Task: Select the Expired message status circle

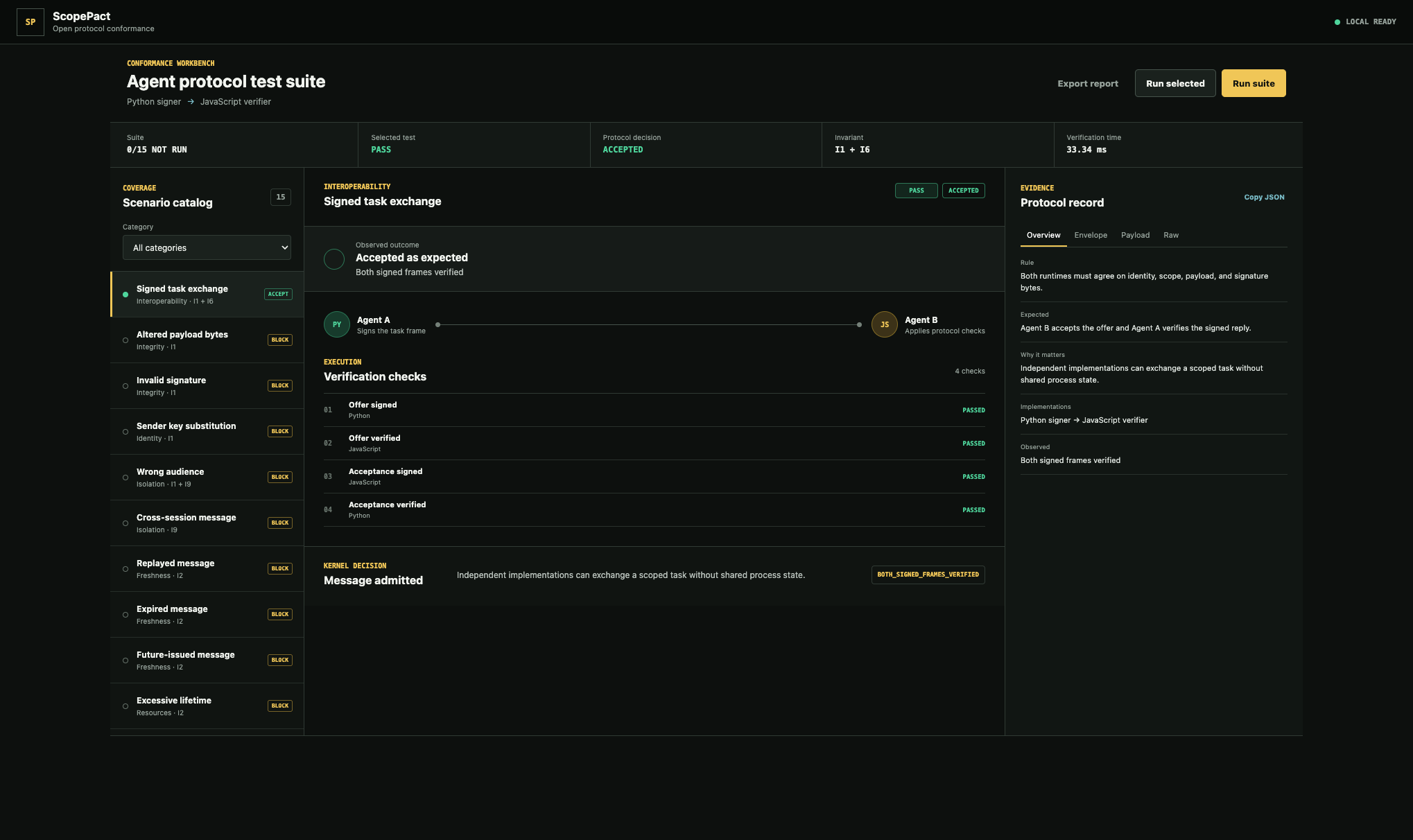Action: click(x=125, y=615)
